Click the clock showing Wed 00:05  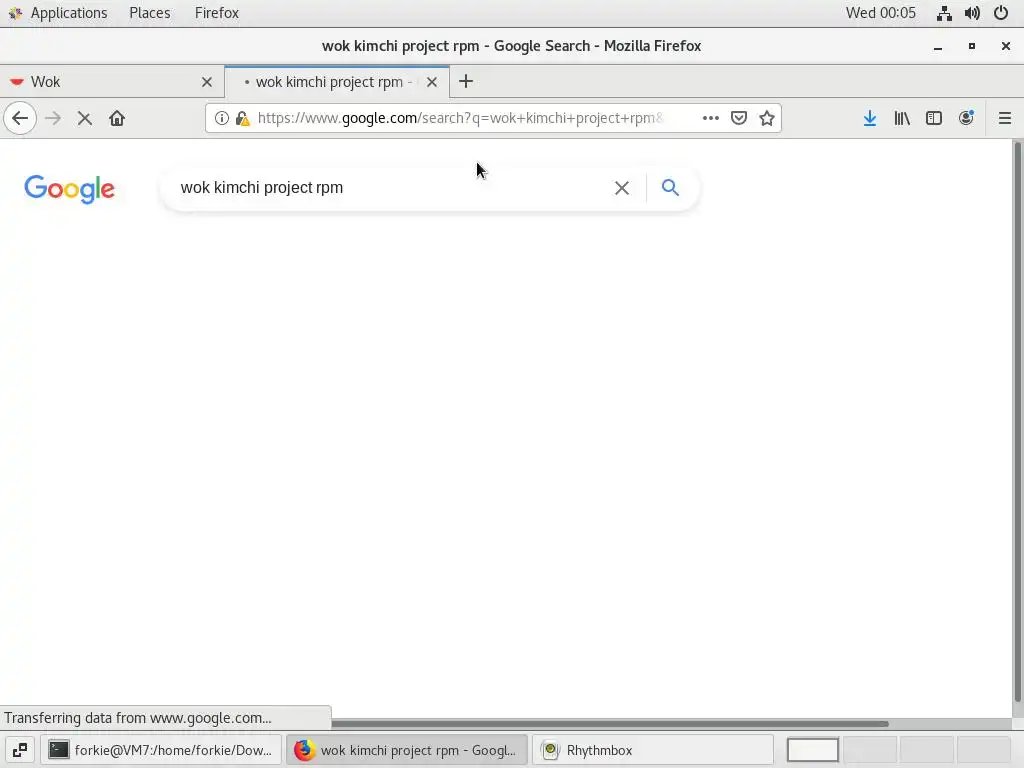pos(880,13)
